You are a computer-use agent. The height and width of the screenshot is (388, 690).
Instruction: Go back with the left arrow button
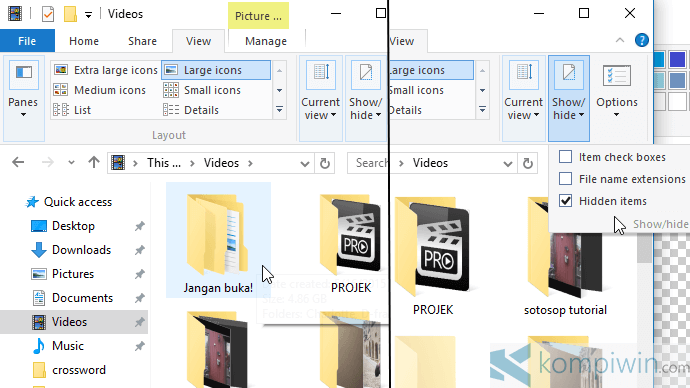pyautogui.click(x=18, y=163)
